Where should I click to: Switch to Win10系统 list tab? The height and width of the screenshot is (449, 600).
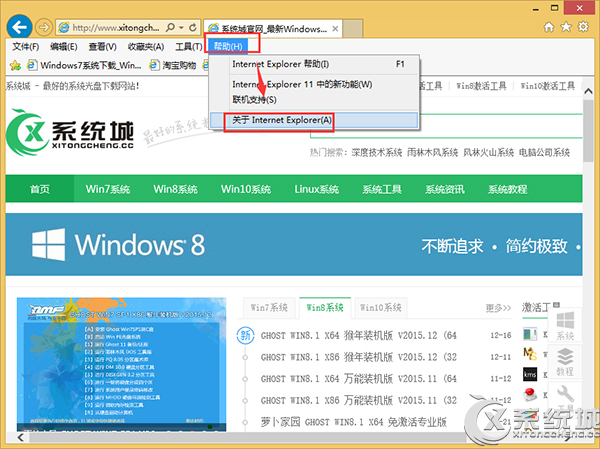[381, 307]
